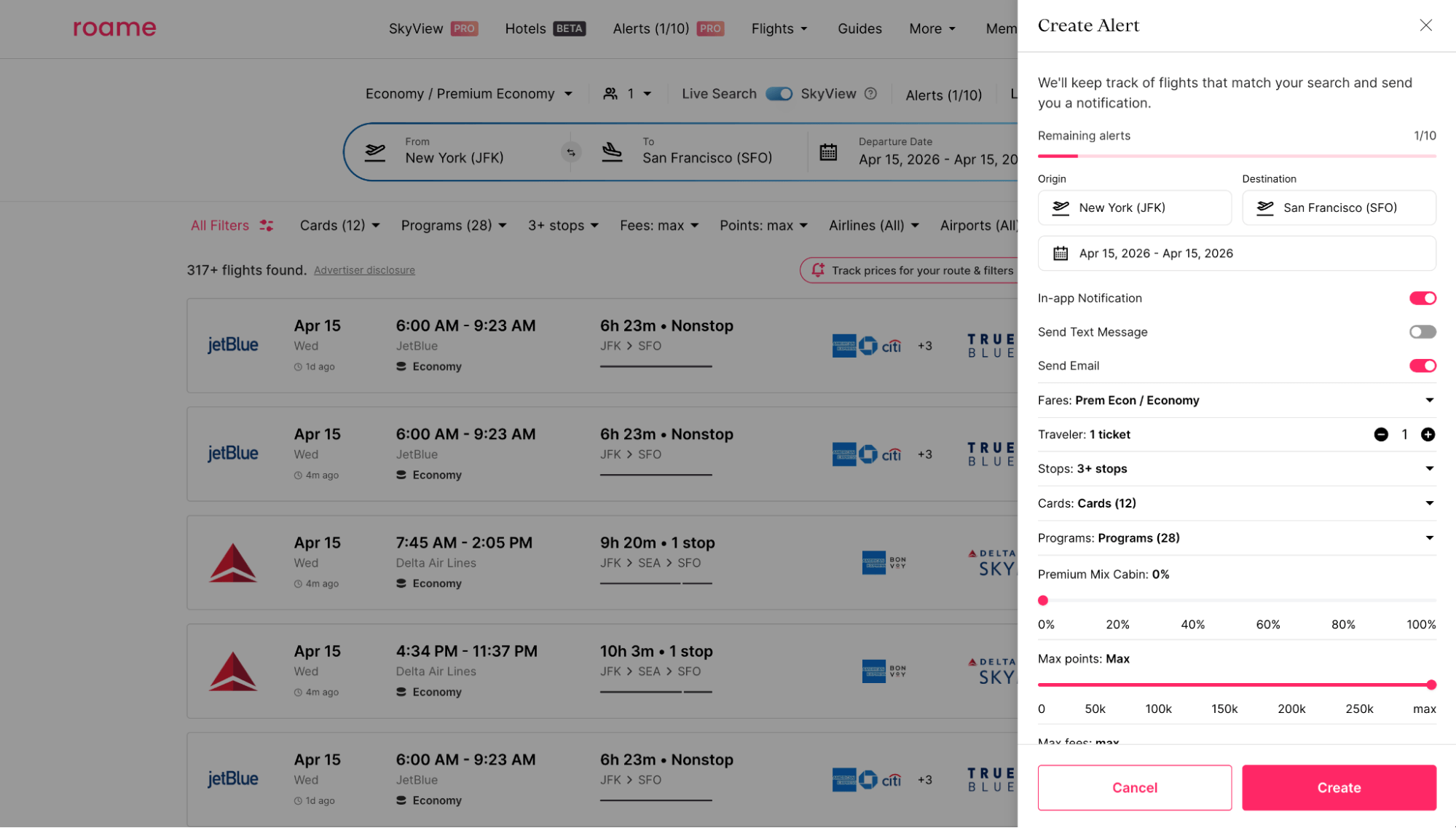Viewport: 1456px width, 828px height.
Task: Turn off the Send Email toggle
Action: (1422, 366)
